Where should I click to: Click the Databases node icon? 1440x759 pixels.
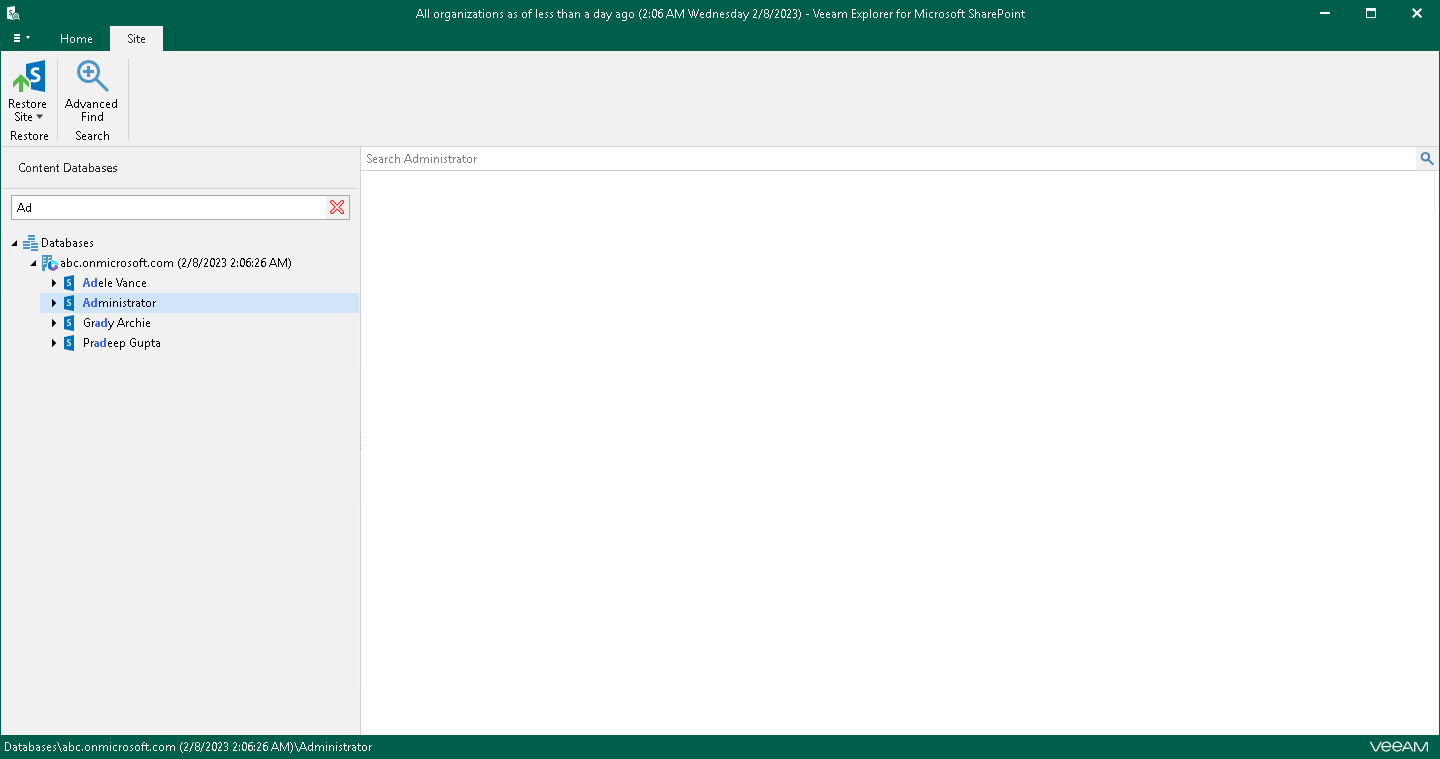[31, 242]
